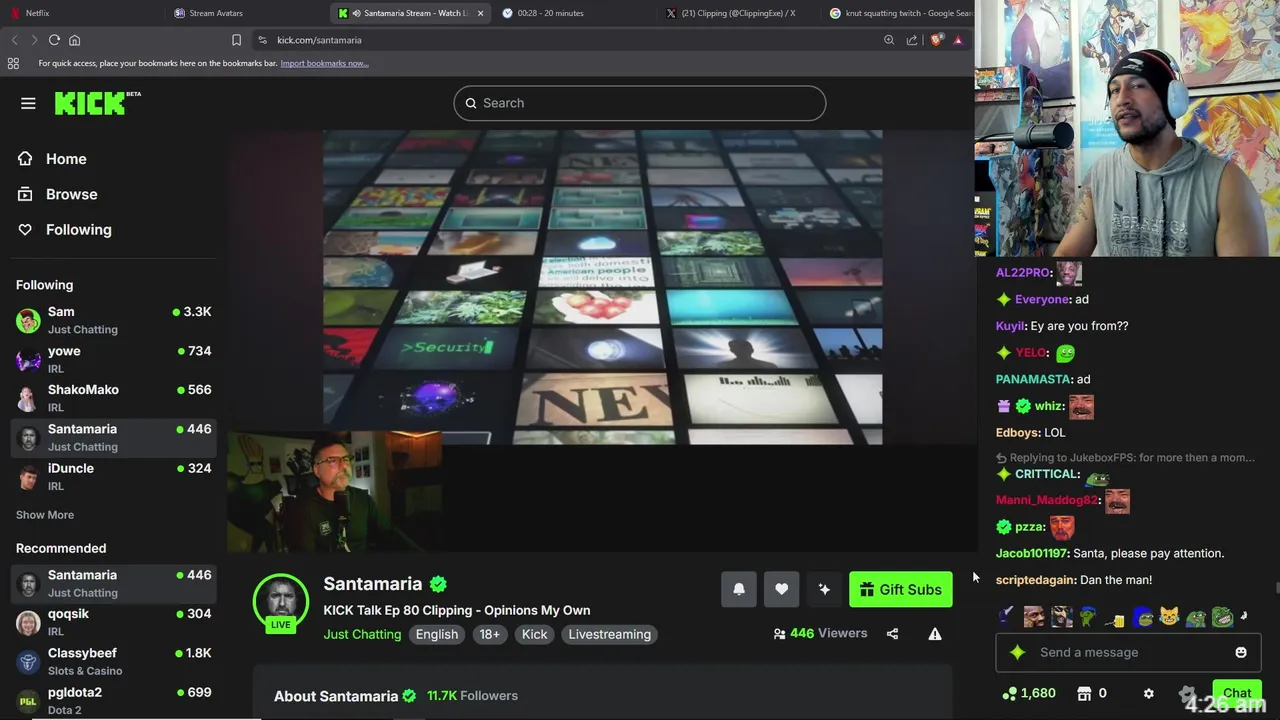
Task: Open Classybeef in Recommended list
Action: tap(114, 661)
